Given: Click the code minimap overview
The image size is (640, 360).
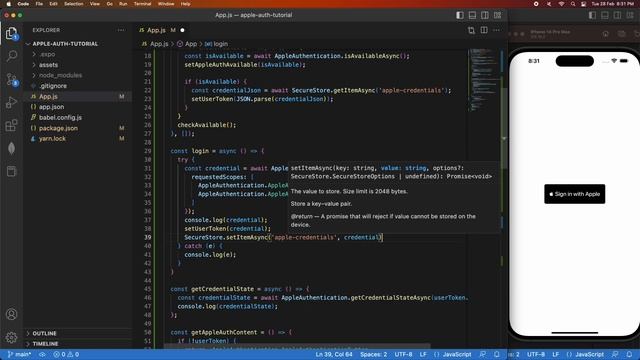Looking at the screenshot, I should pyautogui.click(x=483, y=80).
